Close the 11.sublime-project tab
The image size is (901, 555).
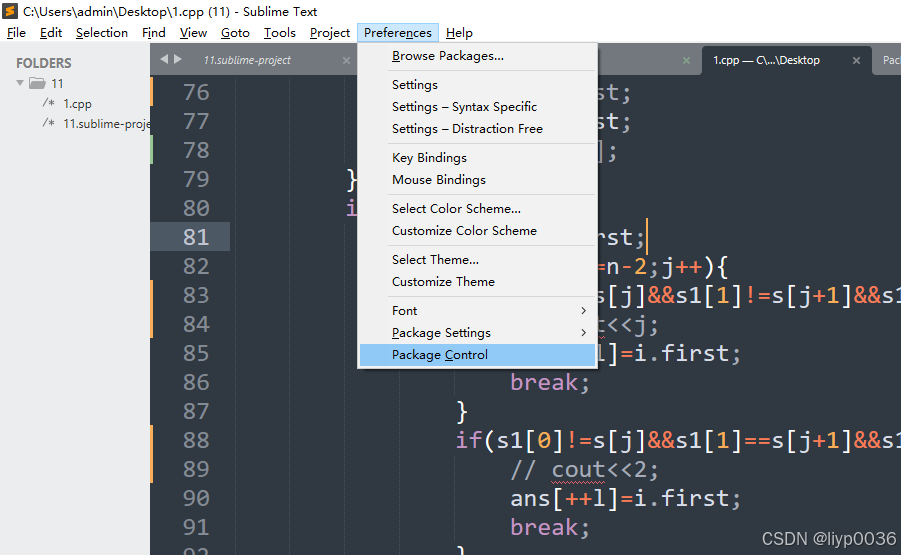pyautogui.click(x=346, y=60)
